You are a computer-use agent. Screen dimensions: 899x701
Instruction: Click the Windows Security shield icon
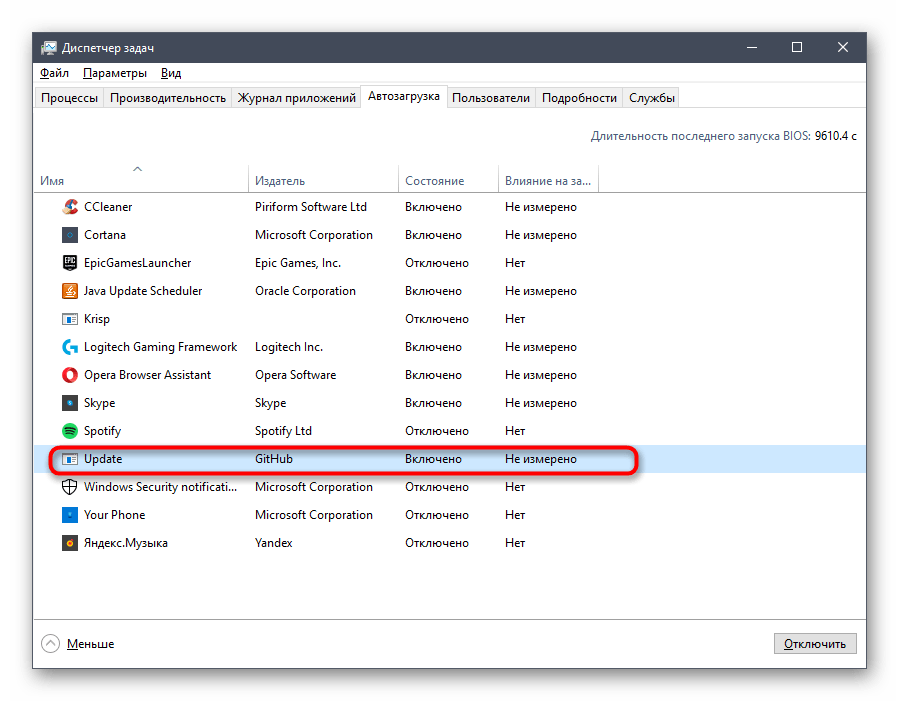pos(69,487)
